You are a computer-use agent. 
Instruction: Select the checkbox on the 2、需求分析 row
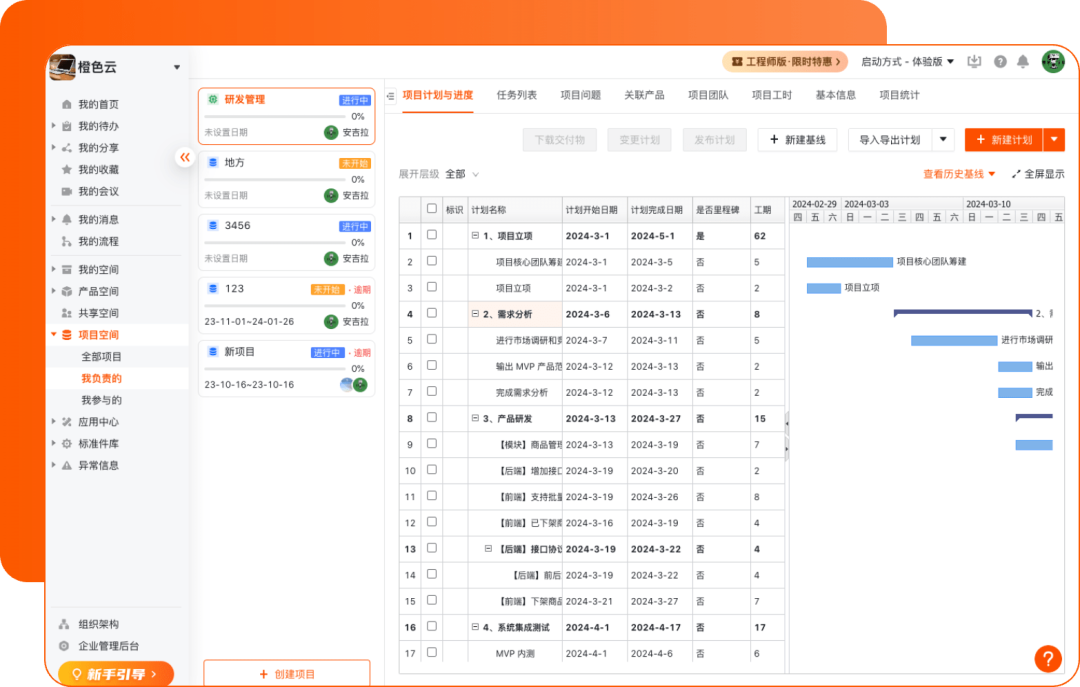point(430,314)
